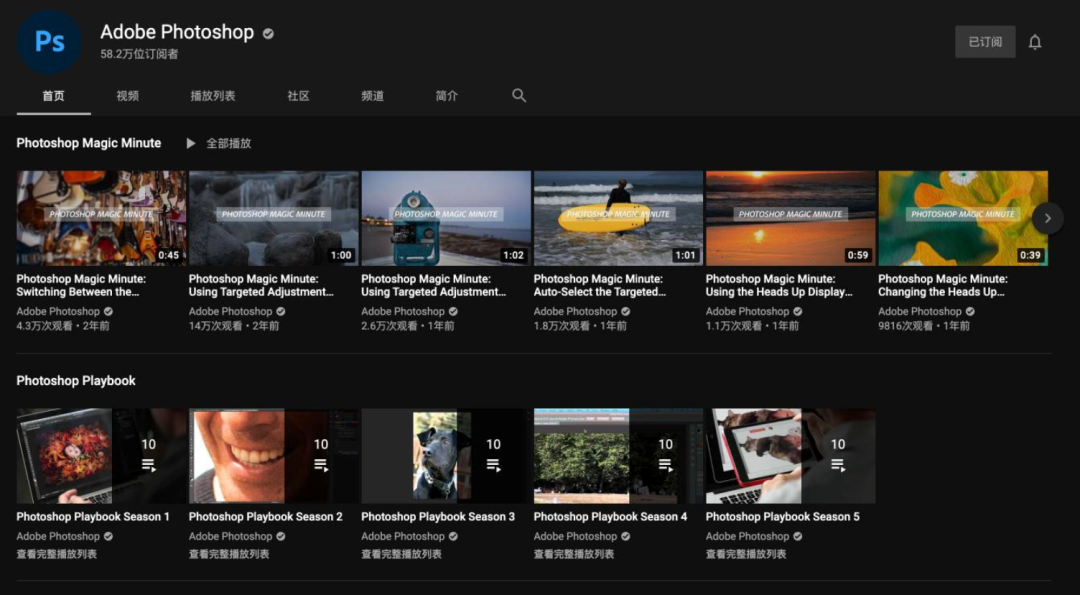Click playlist icon on Playbook Season 1 thumbnail
This screenshot has width=1080, height=595.
coord(149,465)
